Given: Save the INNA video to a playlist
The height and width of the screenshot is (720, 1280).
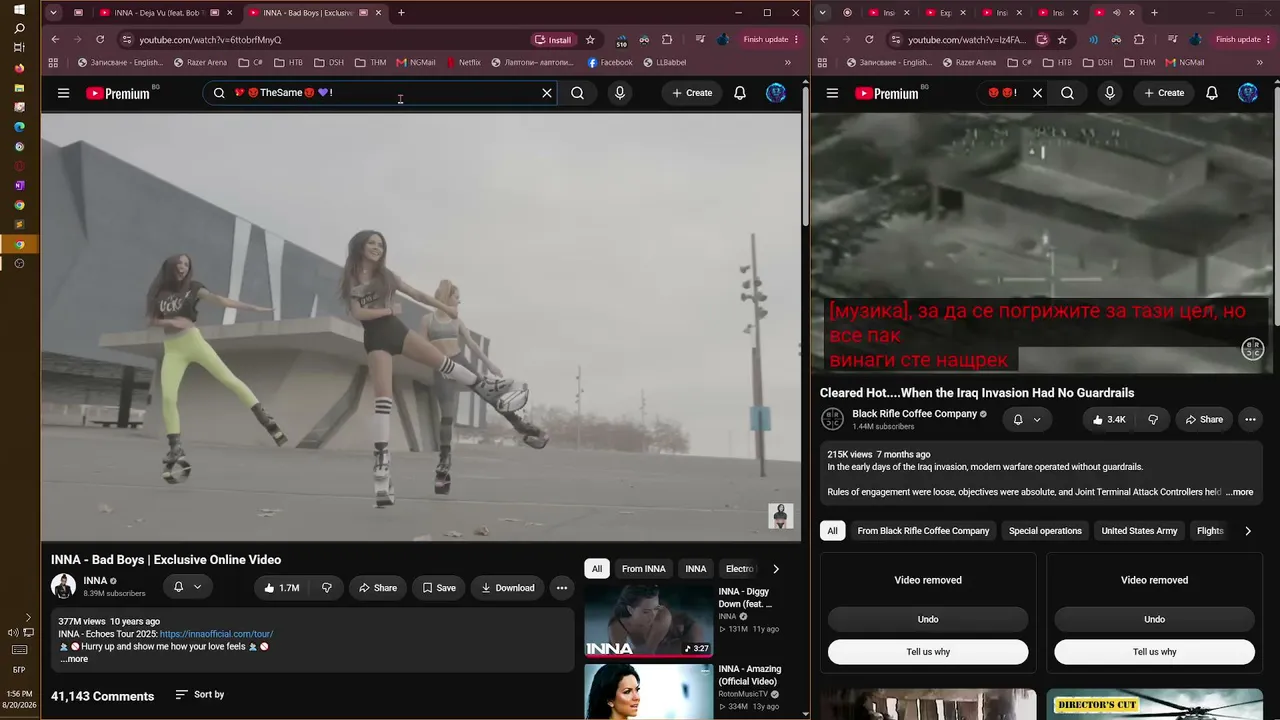Looking at the screenshot, I should click(439, 588).
